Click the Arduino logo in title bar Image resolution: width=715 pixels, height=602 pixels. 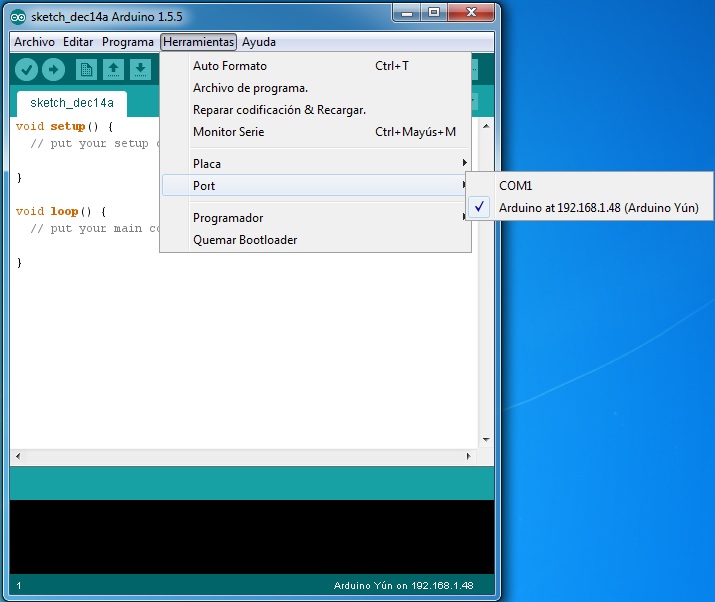18,17
